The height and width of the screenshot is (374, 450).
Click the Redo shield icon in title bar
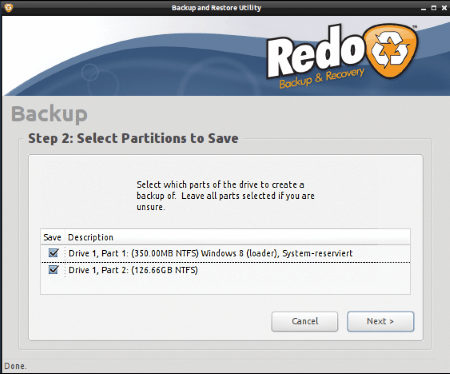tap(8, 8)
